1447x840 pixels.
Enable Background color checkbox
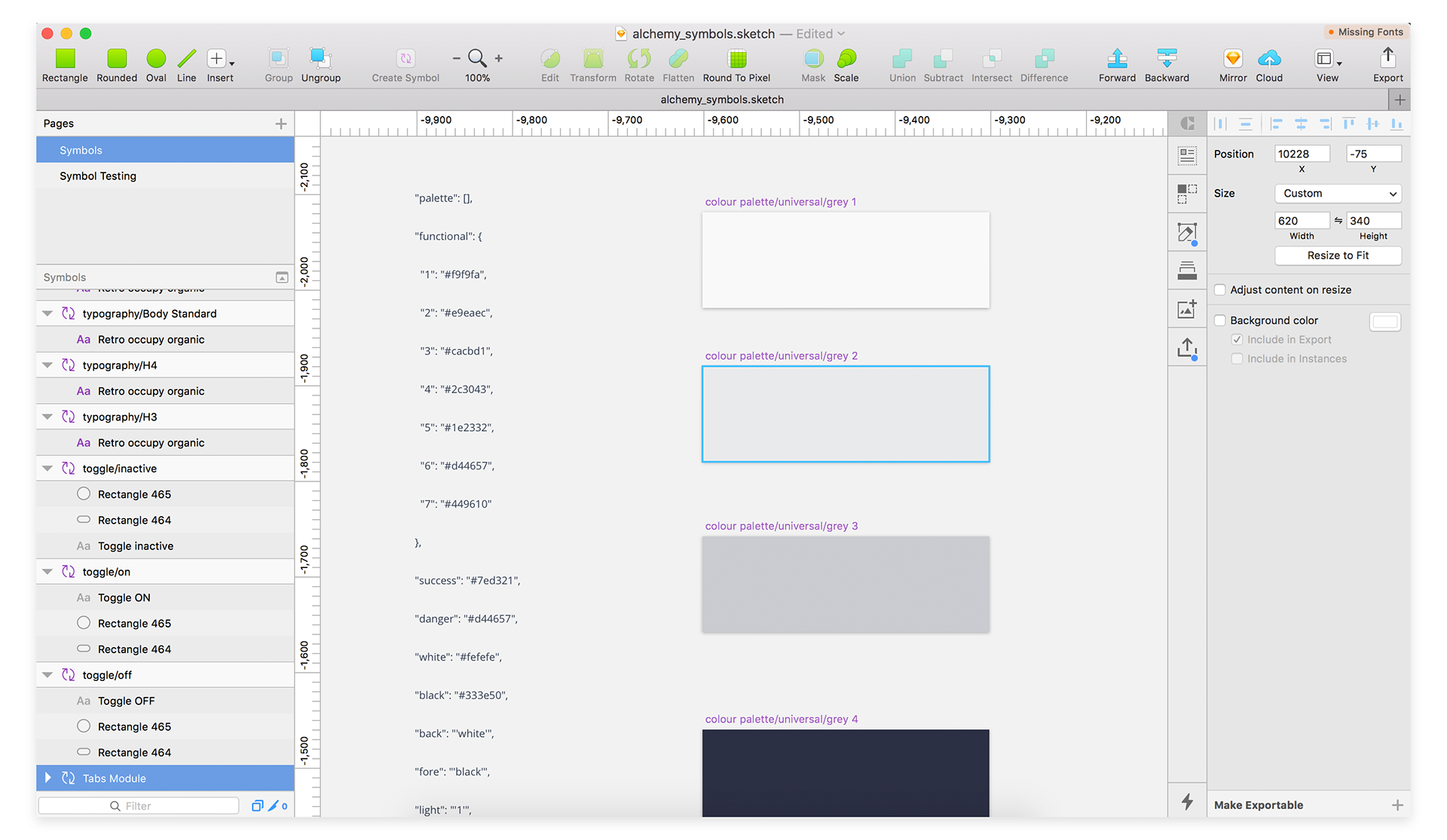[x=1220, y=320]
